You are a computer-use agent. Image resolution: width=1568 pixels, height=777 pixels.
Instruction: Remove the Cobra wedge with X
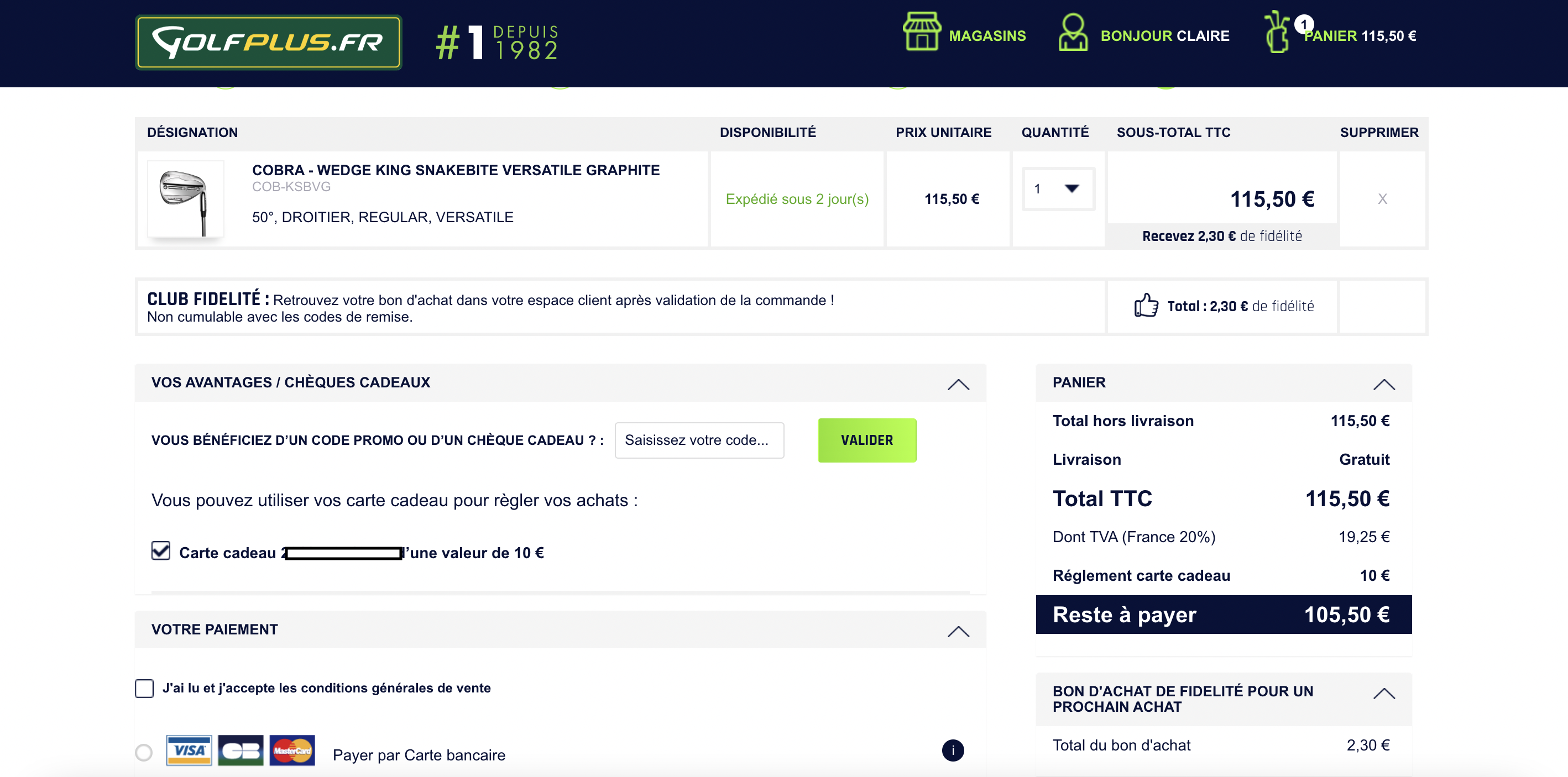(x=1382, y=198)
